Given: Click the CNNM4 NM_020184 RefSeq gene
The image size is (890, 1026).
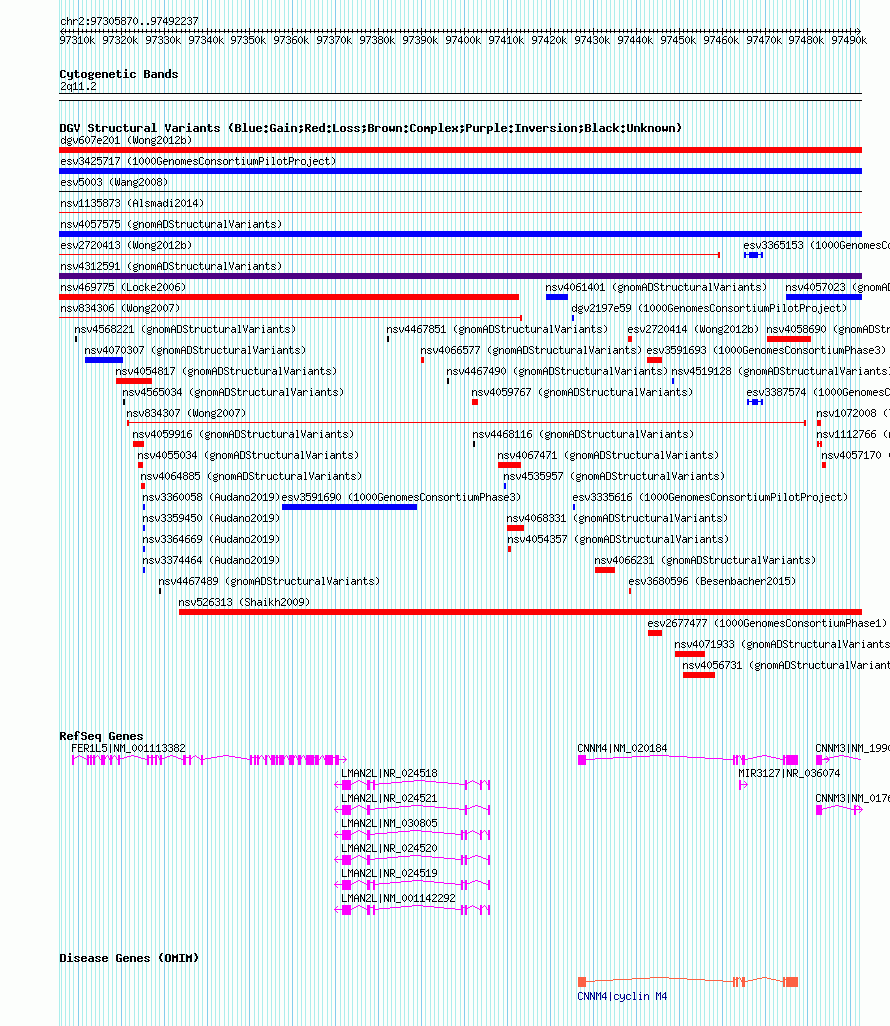Looking at the screenshot, I should pyautogui.click(x=688, y=759).
